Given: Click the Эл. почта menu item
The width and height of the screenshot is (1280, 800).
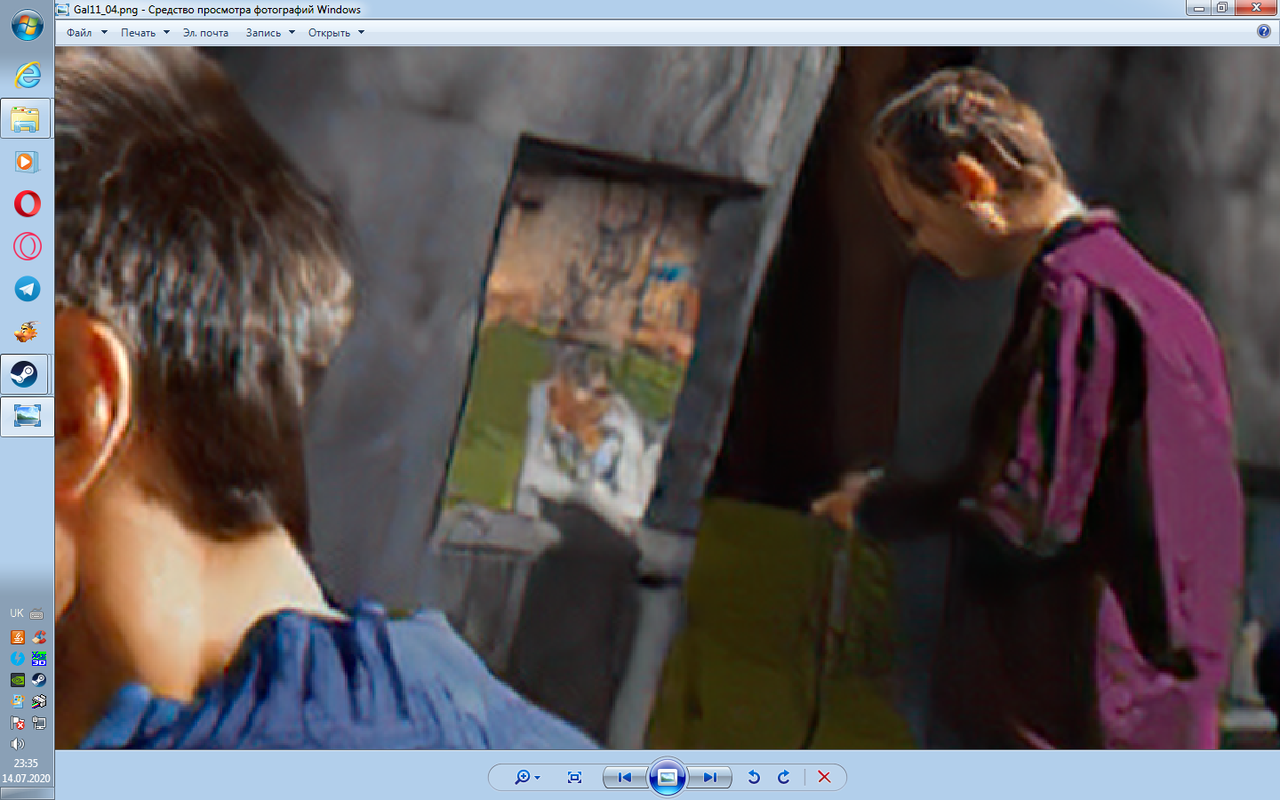Looking at the screenshot, I should (x=205, y=32).
